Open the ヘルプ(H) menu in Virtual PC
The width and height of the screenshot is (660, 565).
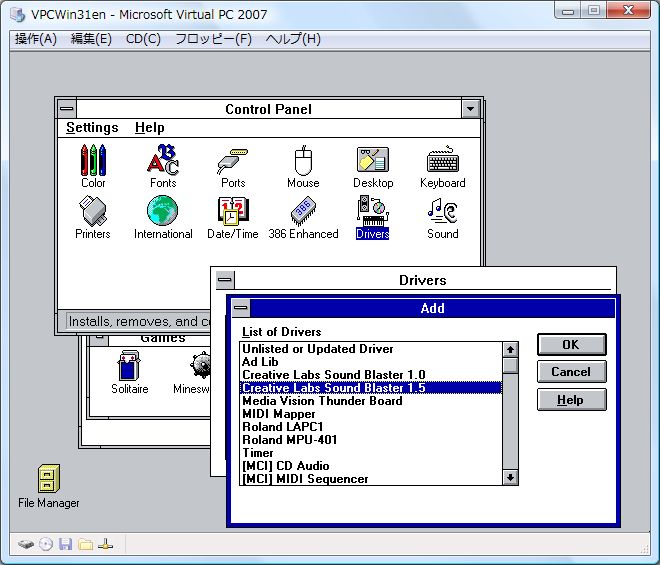click(293, 39)
